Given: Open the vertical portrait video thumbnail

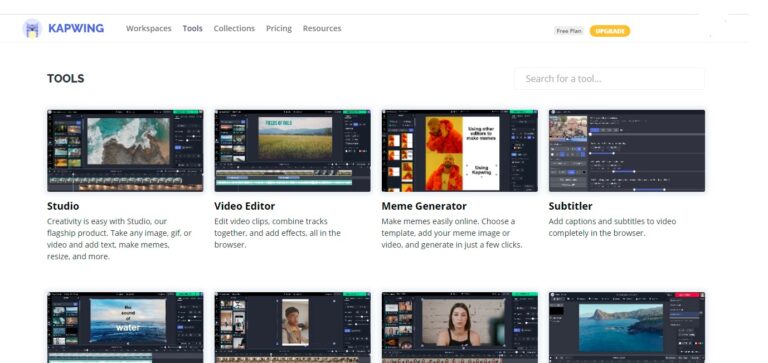Looking at the screenshot, I should coord(292,328).
